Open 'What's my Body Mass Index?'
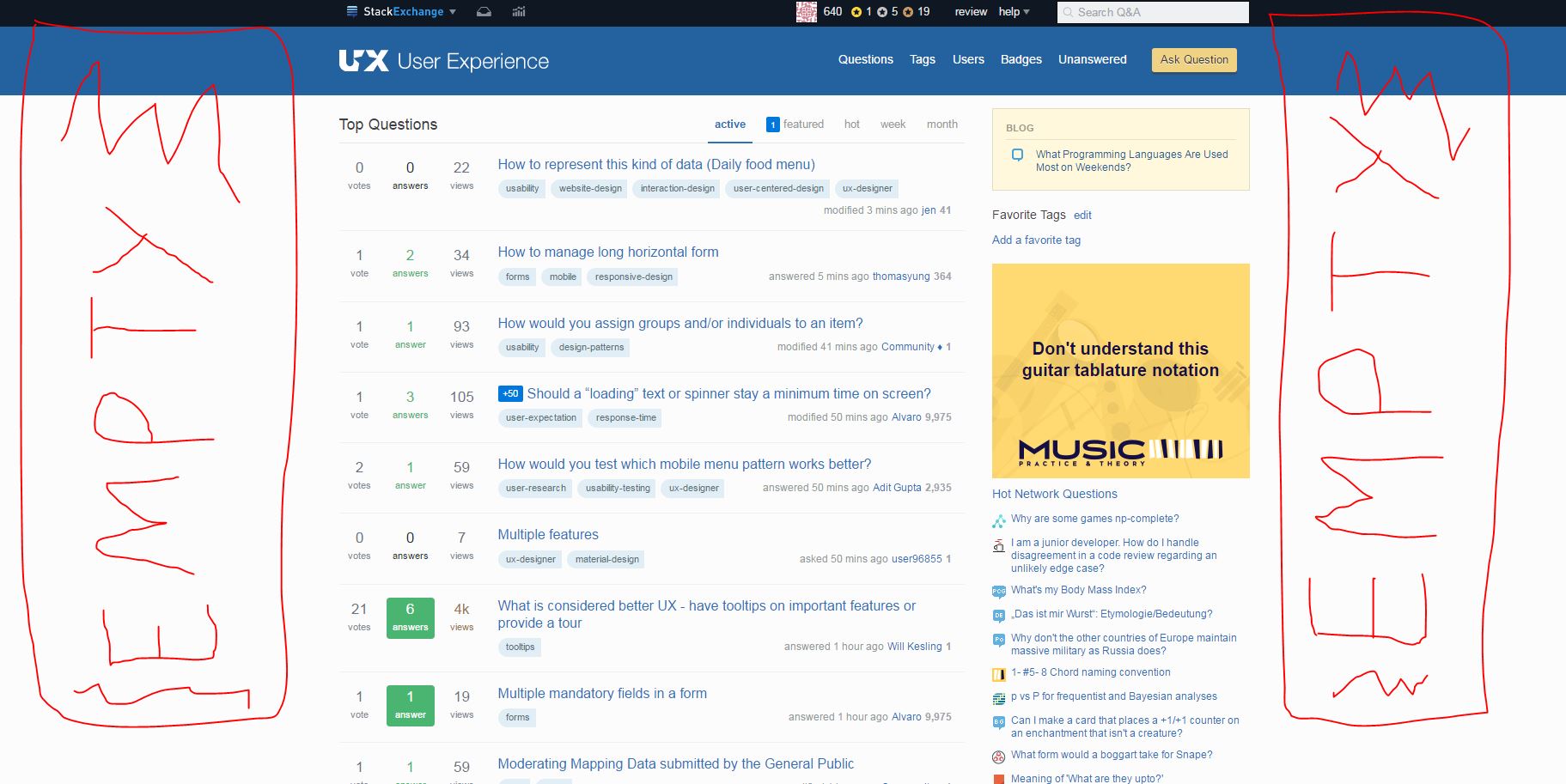Viewport: 1566px width, 784px height. pyautogui.click(x=1079, y=590)
